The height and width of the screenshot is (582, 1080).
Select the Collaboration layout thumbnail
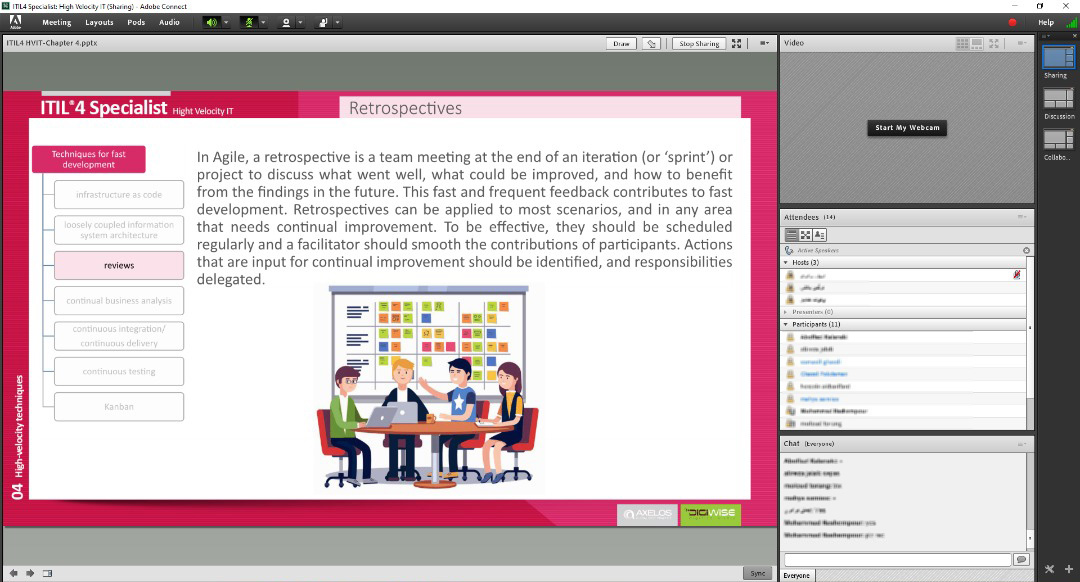[1058, 140]
